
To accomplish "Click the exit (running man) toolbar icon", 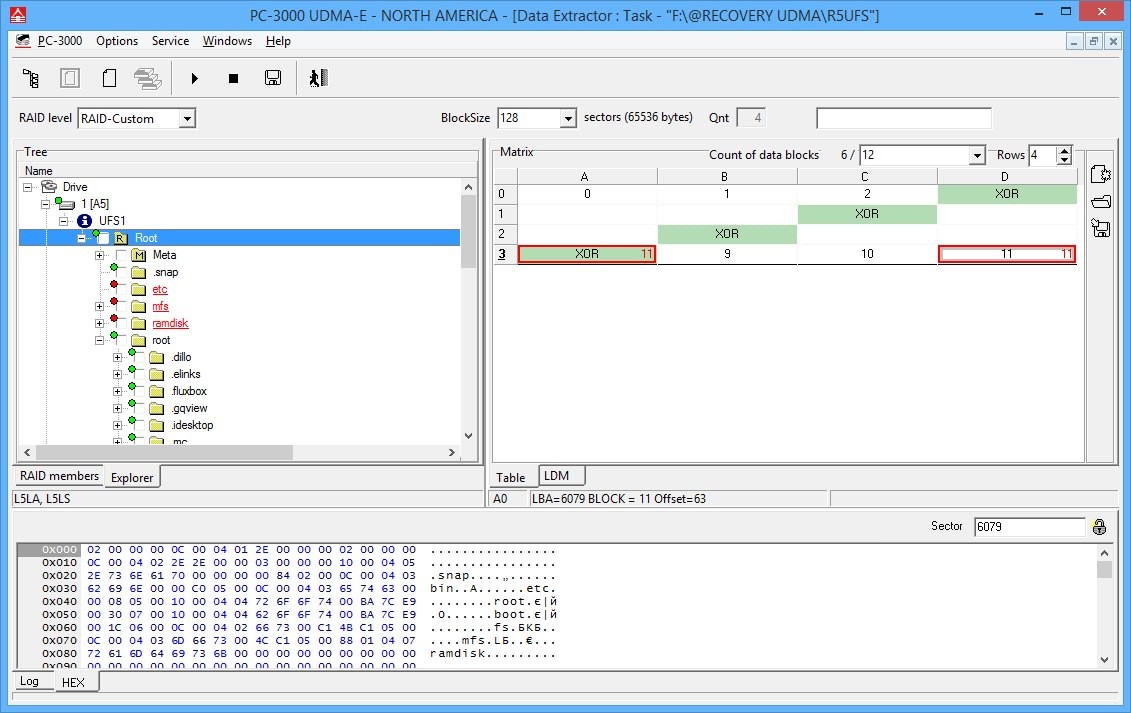I will [x=319, y=78].
